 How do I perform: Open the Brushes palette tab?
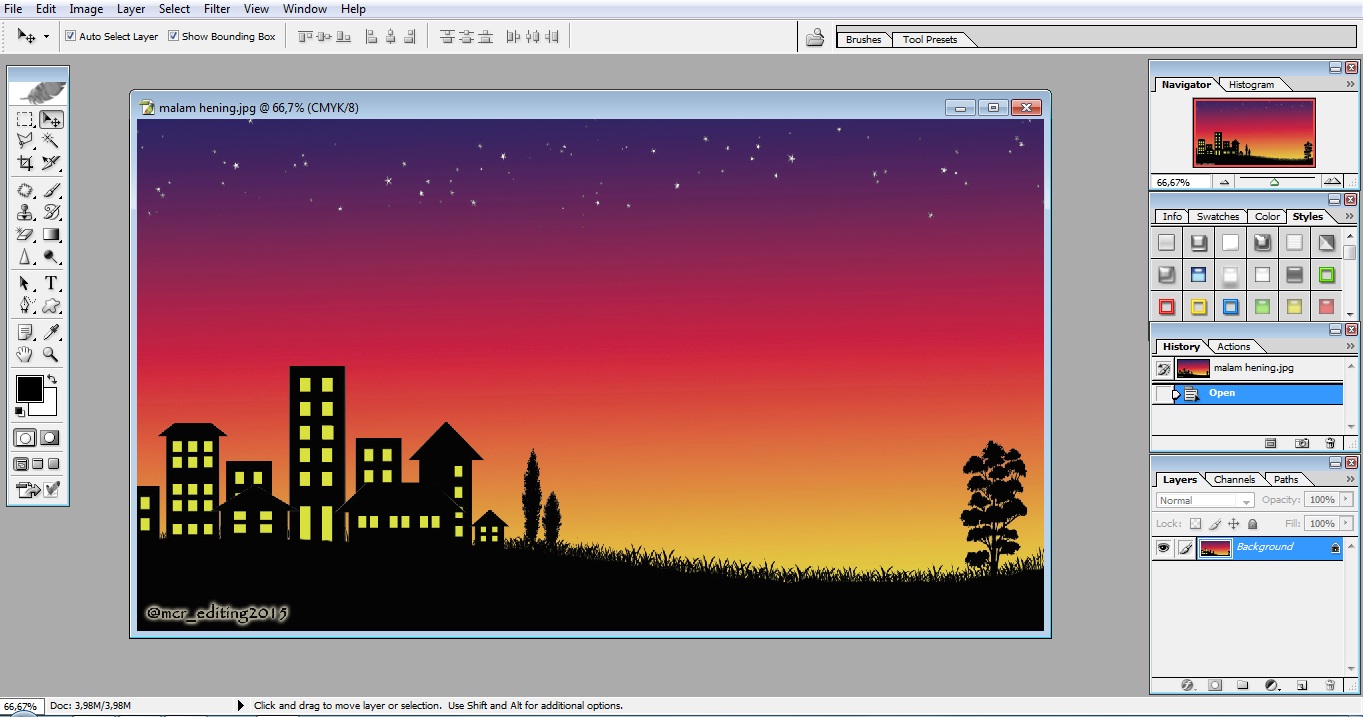point(863,40)
